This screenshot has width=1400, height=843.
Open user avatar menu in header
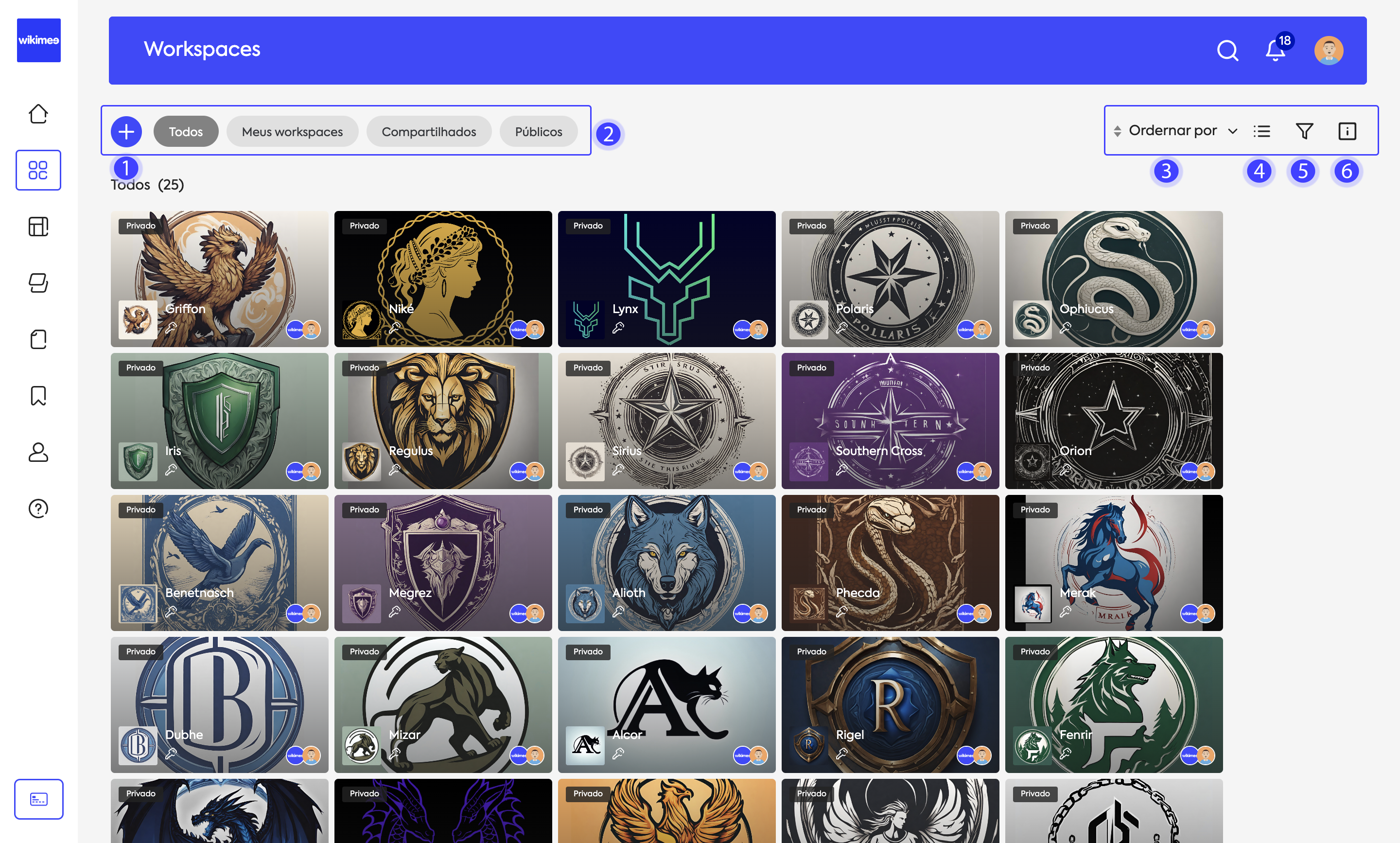click(1328, 51)
